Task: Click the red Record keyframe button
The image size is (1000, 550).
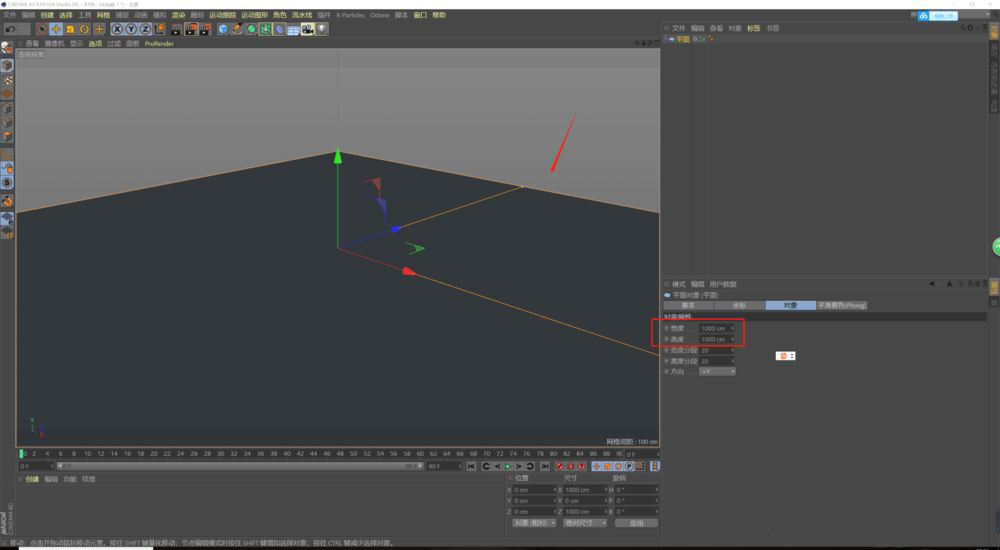Action: click(559, 466)
